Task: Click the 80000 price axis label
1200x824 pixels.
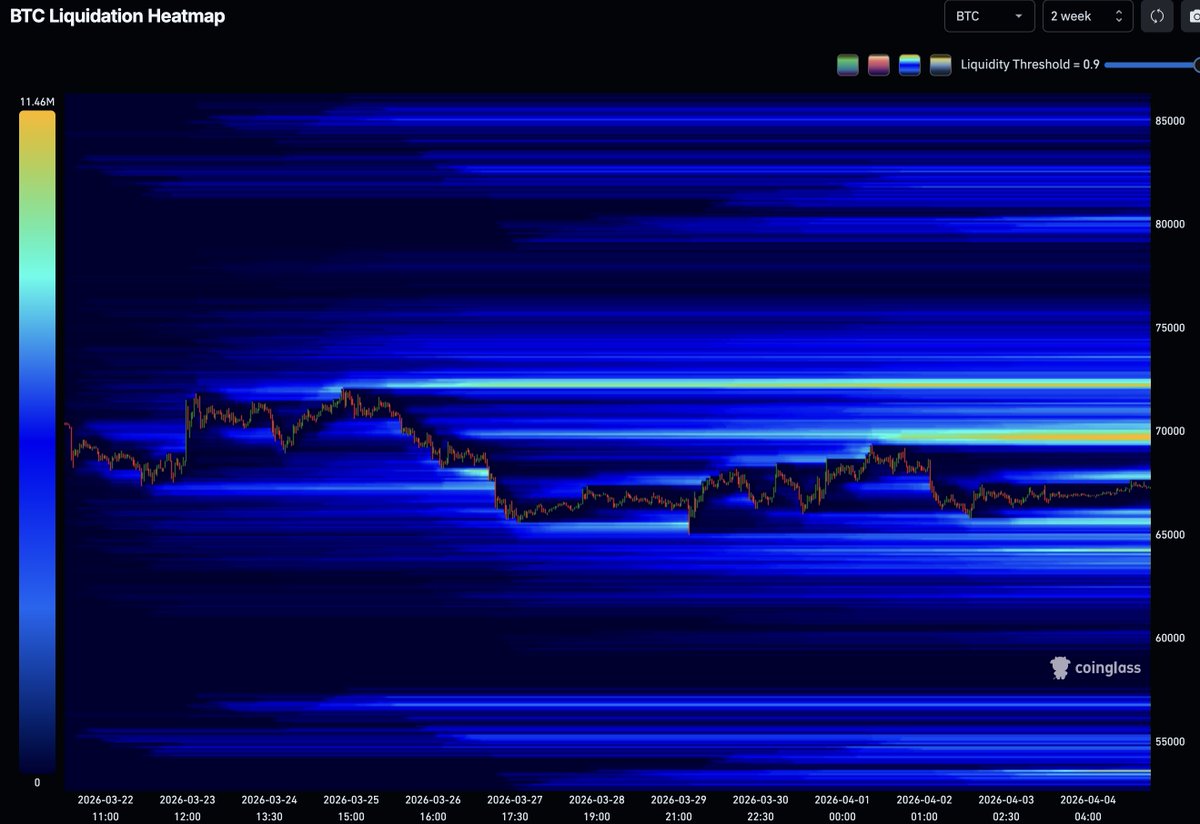Action: pyautogui.click(x=1170, y=224)
